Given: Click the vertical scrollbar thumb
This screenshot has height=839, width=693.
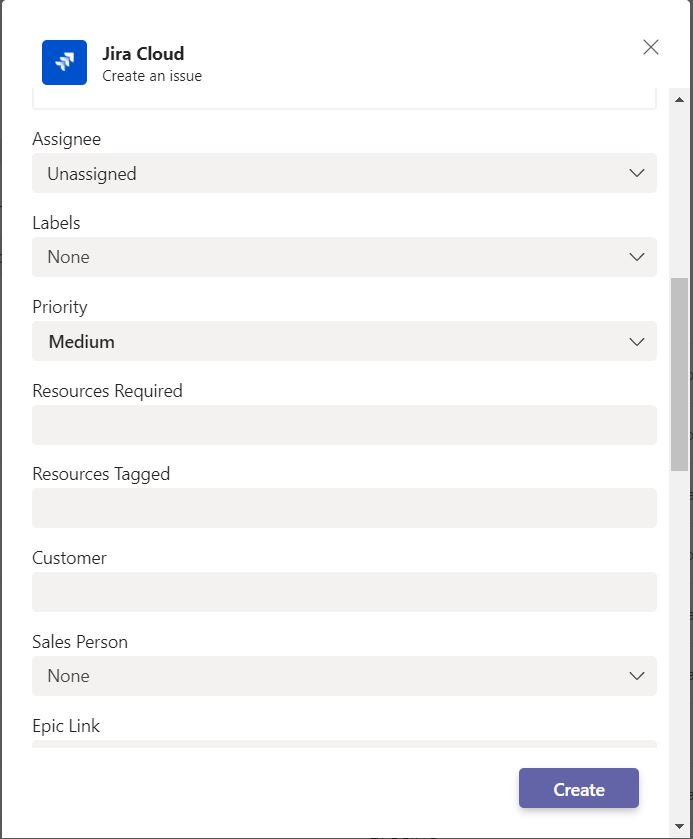Looking at the screenshot, I should point(680,375).
